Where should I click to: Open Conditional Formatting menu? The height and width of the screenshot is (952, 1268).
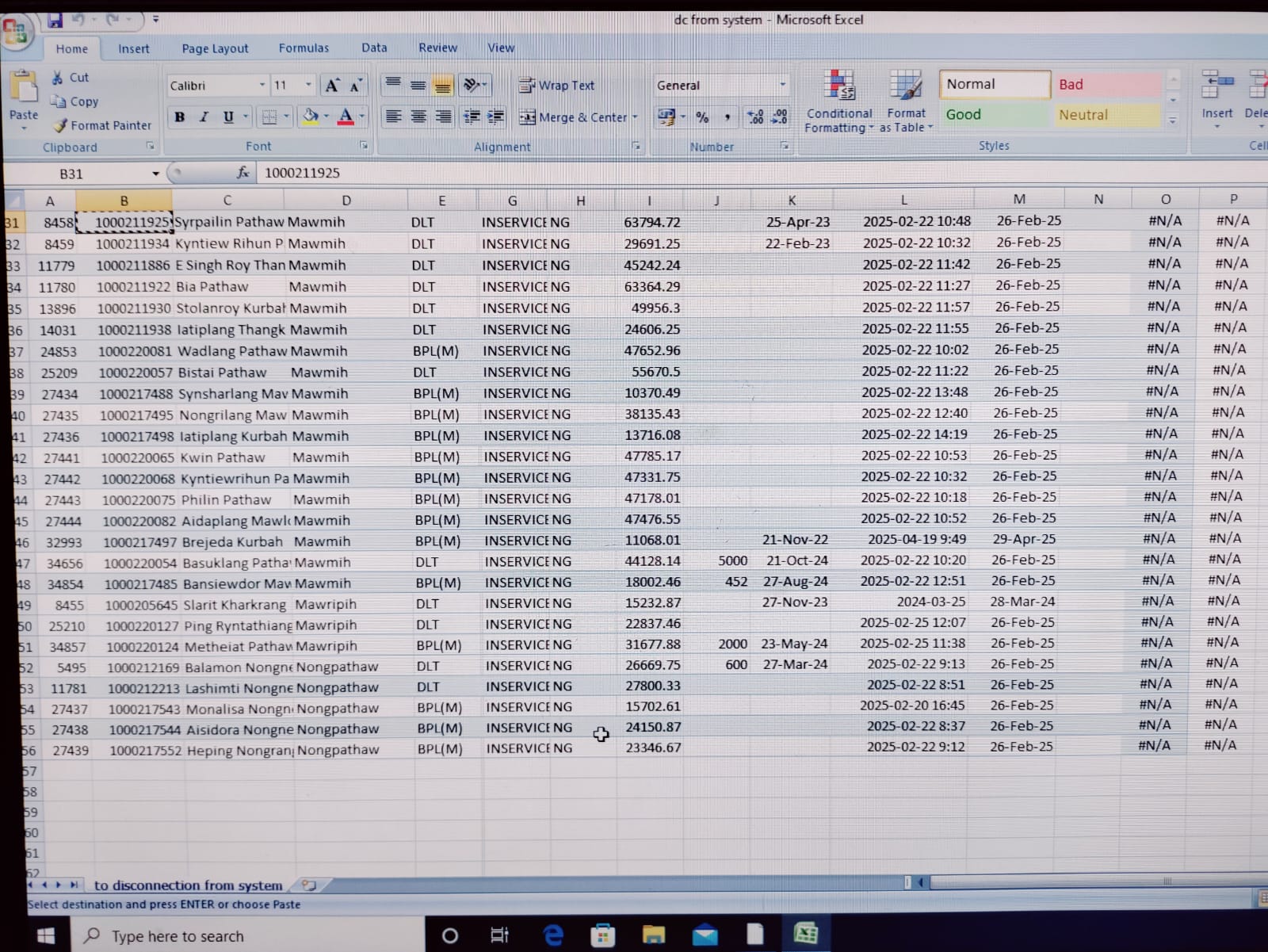[x=838, y=101]
